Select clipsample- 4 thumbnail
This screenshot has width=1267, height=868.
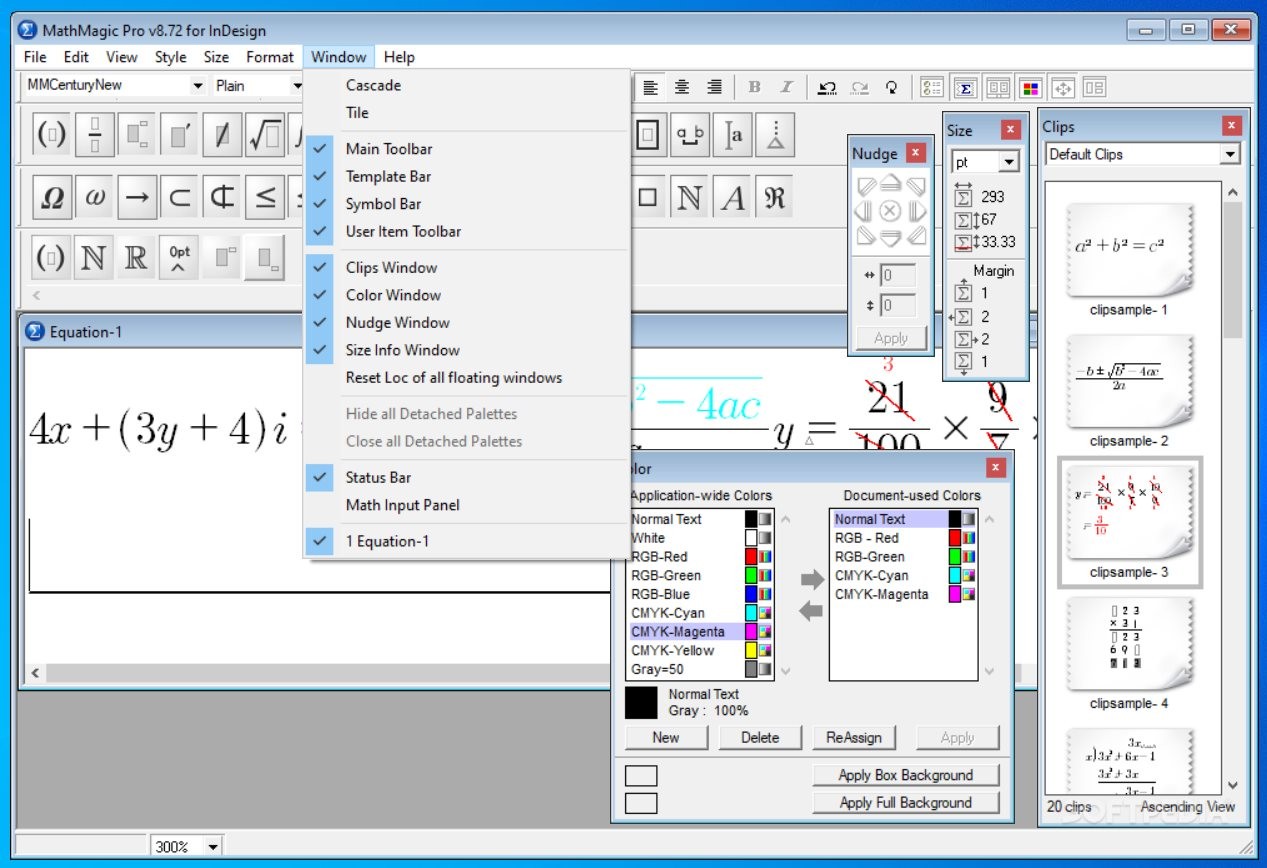click(x=1128, y=645)
